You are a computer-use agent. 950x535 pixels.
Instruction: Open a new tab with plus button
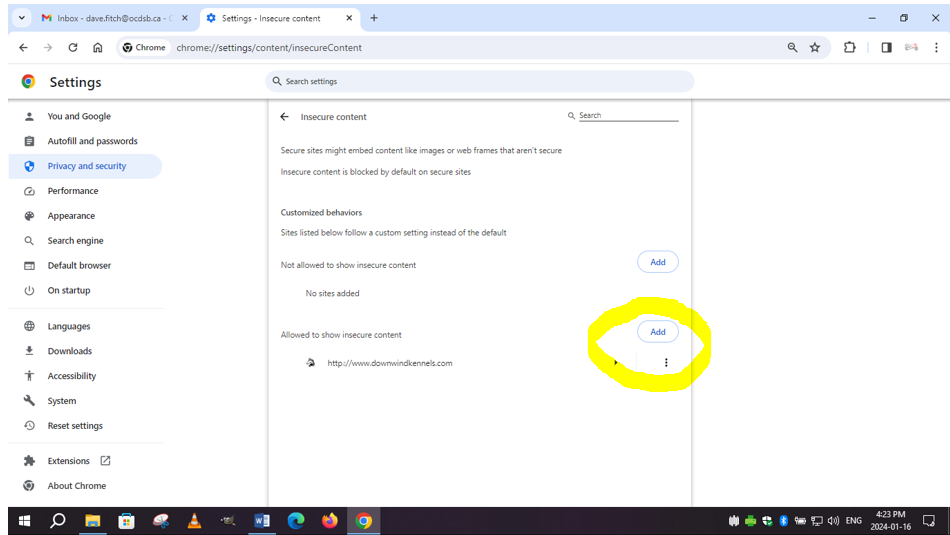coord(374,18)
